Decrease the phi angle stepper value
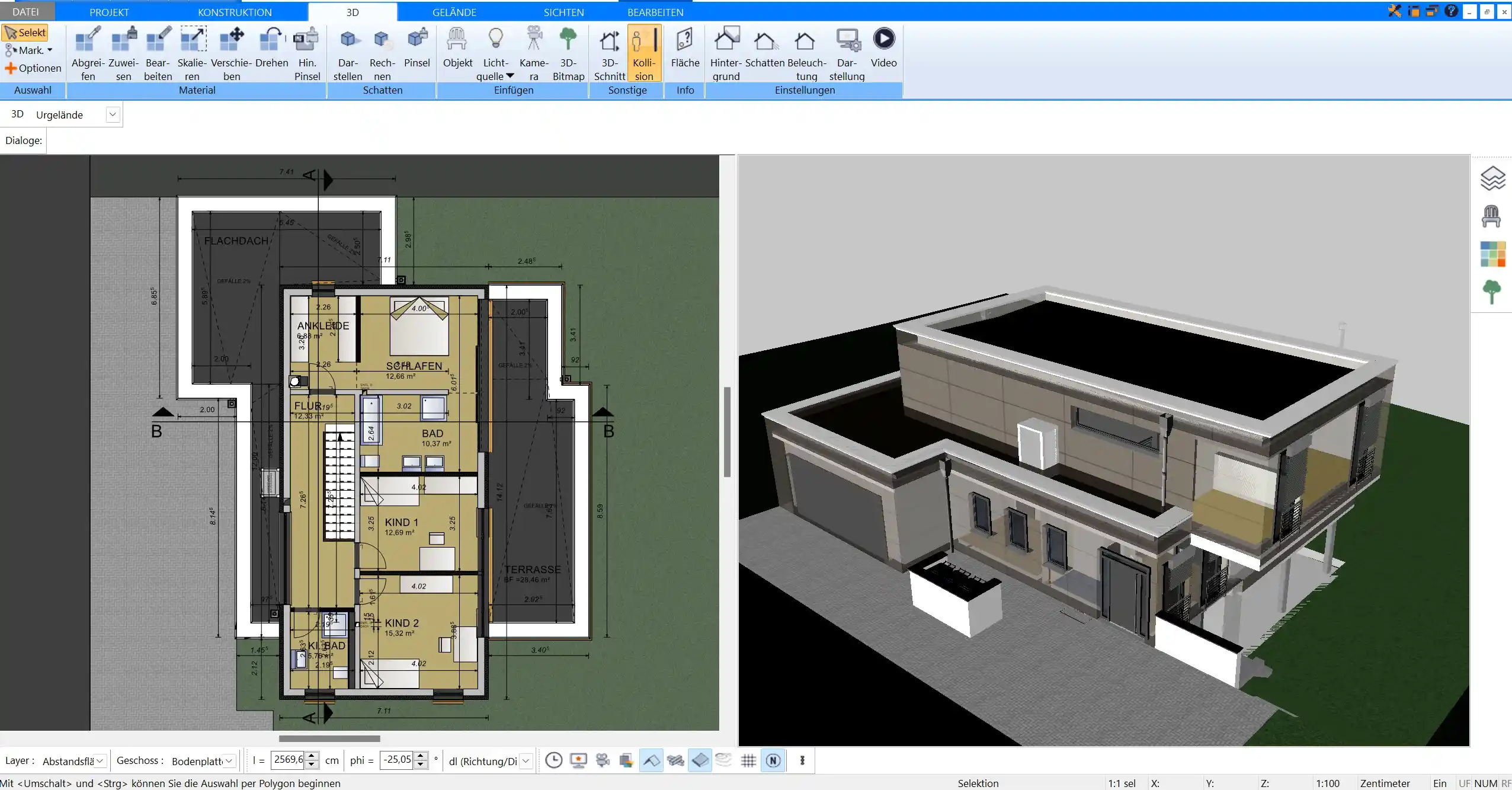The width and height of the screenshot is (1512, 790). [x=420, y=765]
